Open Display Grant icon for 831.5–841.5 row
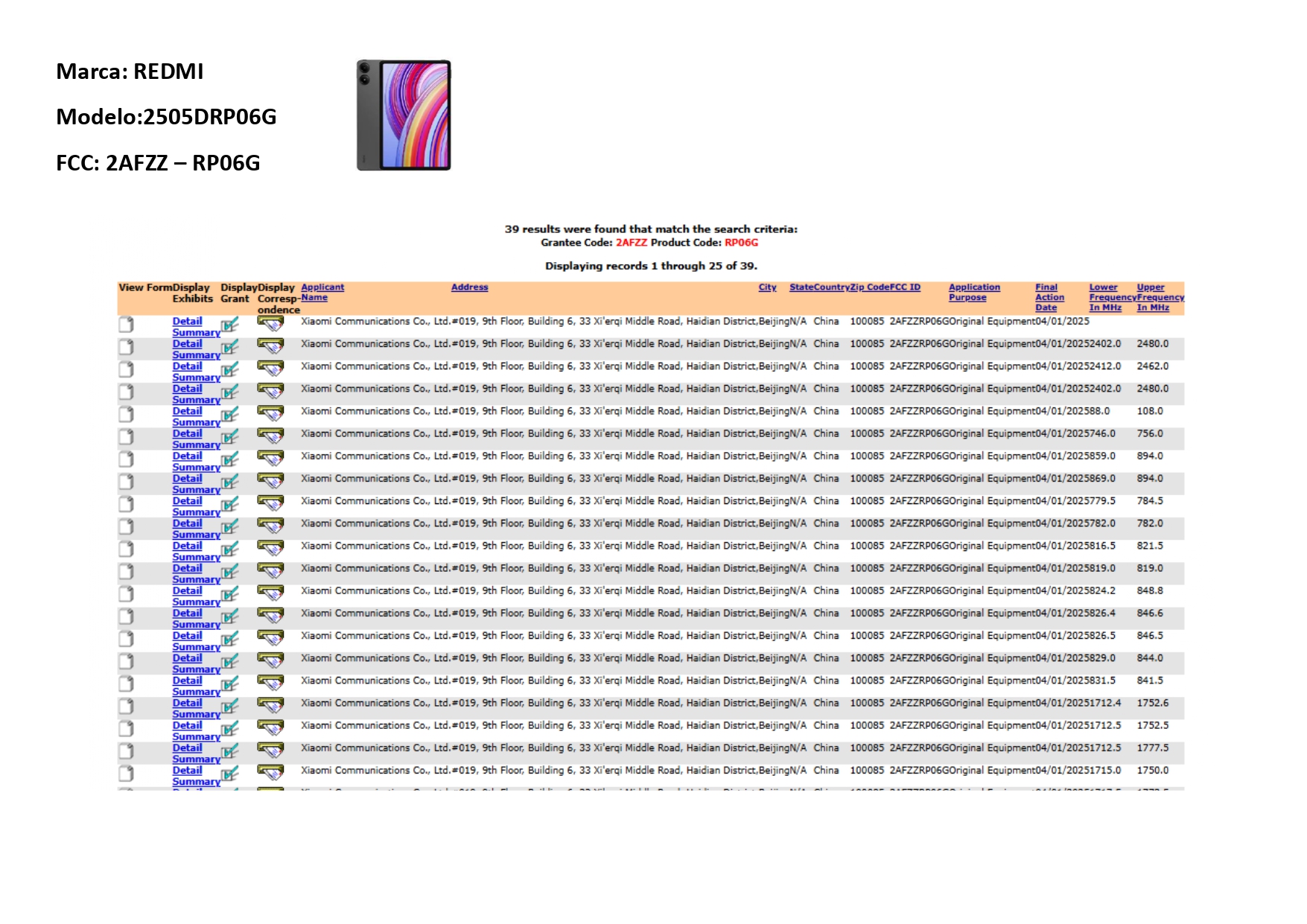 click(230, 684)
